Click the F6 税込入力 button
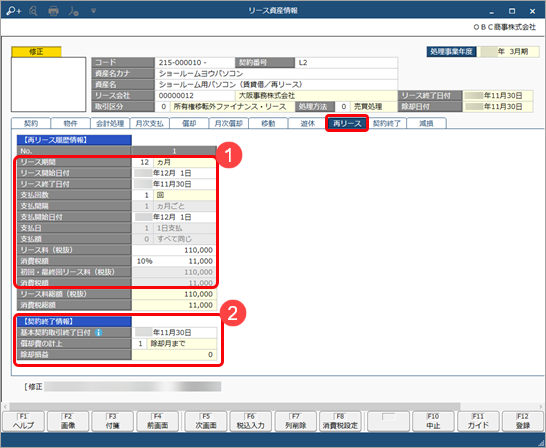The height and width of the screenshot is (448, 546). 251,422
